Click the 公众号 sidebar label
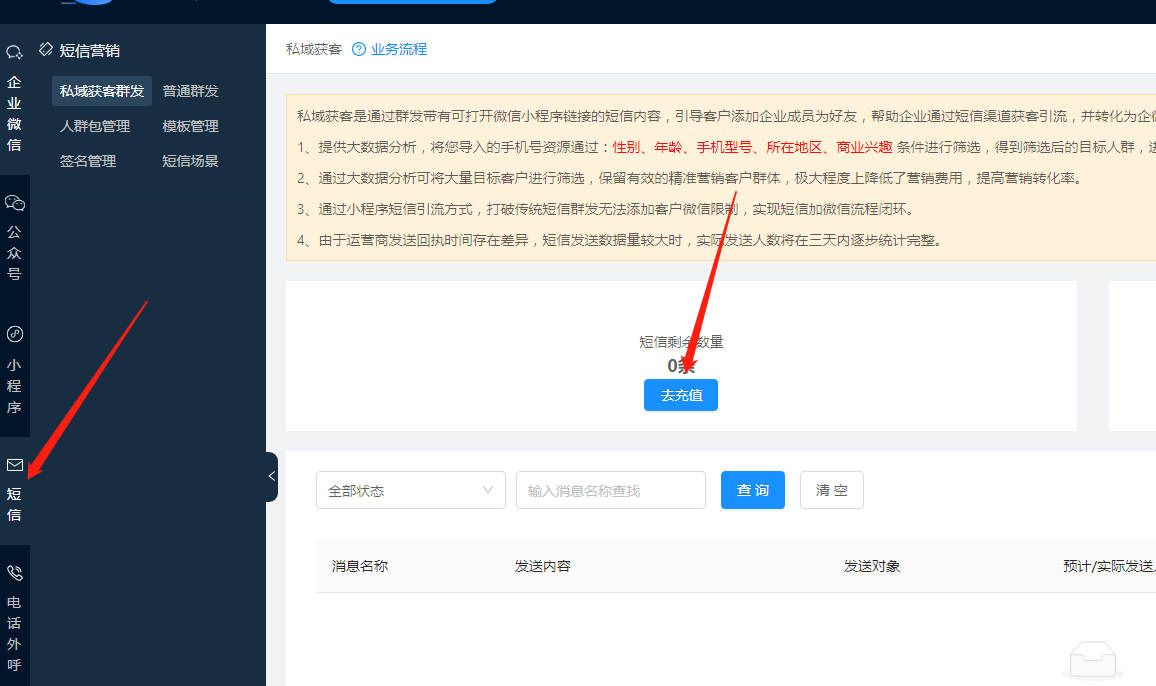Image resolution: width=1156 pixels, height=686 pixels. tap(14, 253)
